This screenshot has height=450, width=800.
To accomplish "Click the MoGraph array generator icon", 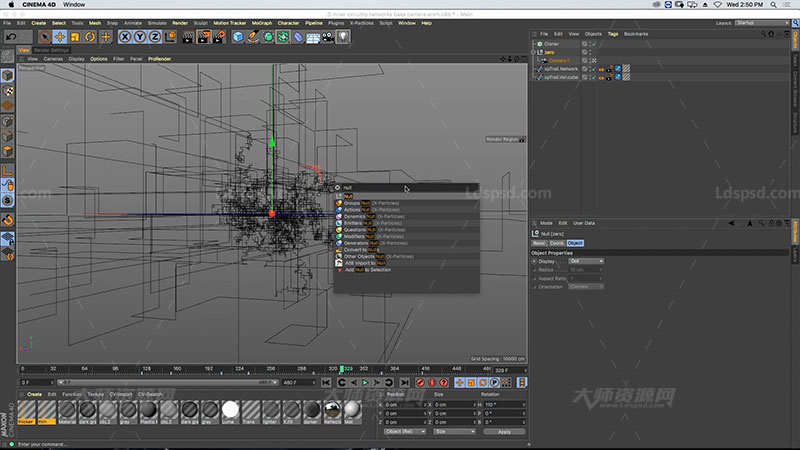I will 283,37.
